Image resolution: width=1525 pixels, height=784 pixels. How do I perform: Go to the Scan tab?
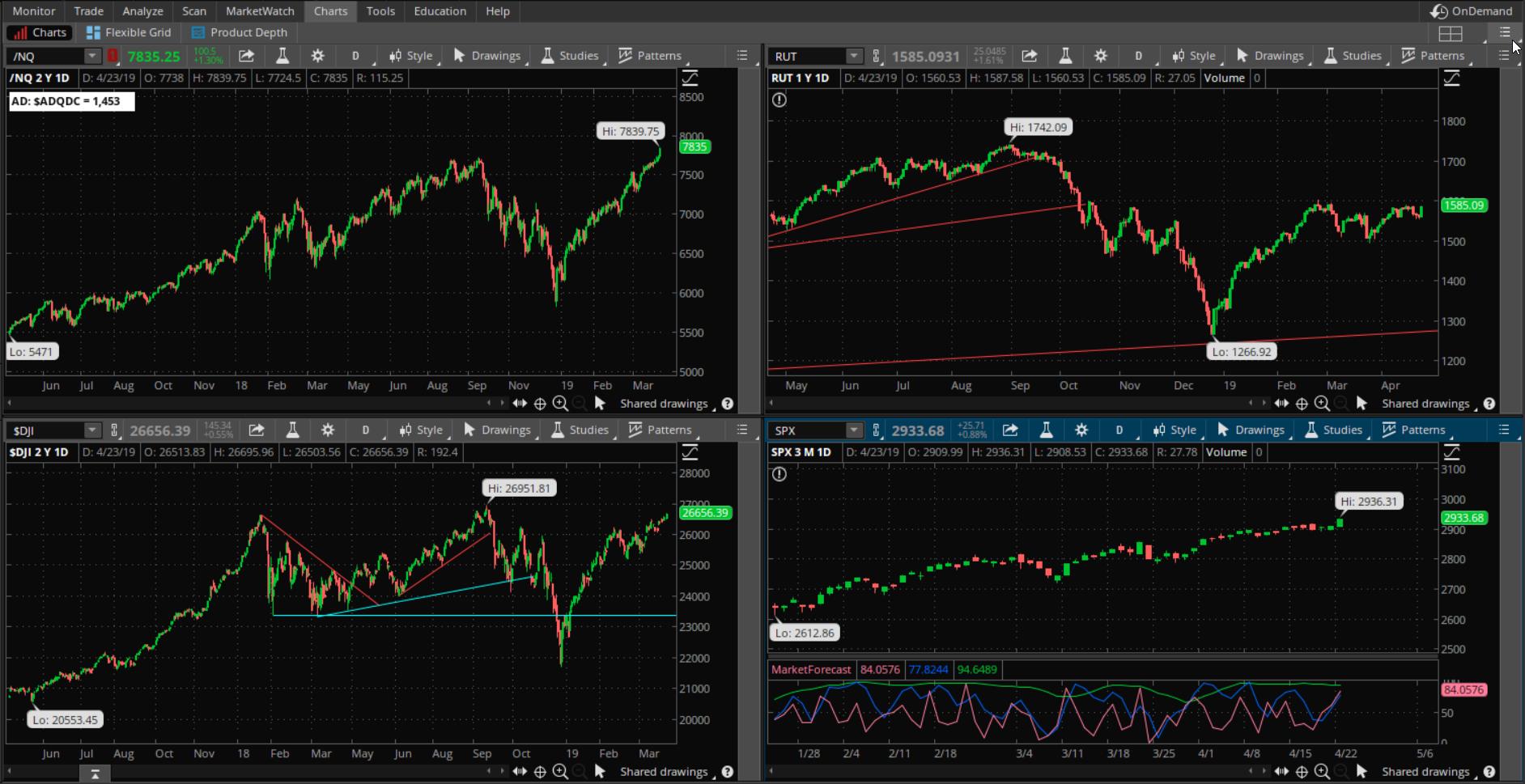pos(194,11)
